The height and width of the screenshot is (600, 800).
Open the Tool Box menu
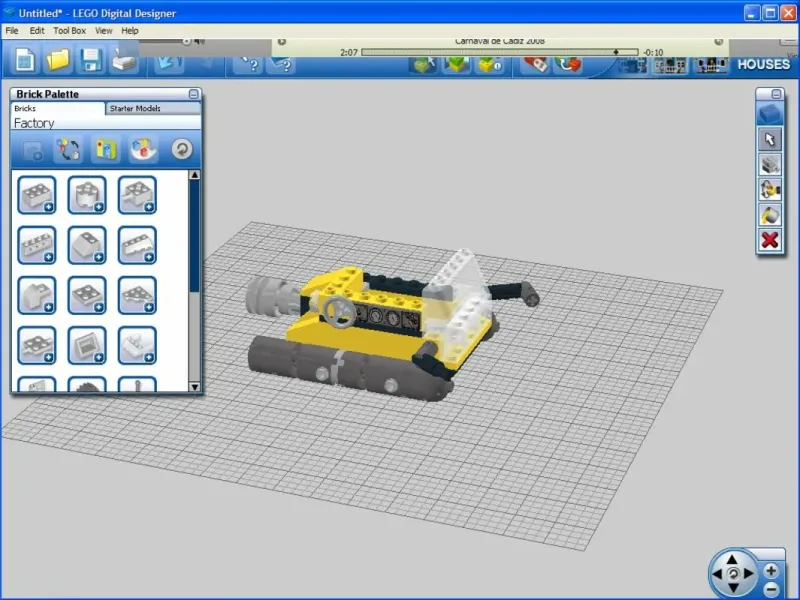pyautogui.click(x=70, y=31)
